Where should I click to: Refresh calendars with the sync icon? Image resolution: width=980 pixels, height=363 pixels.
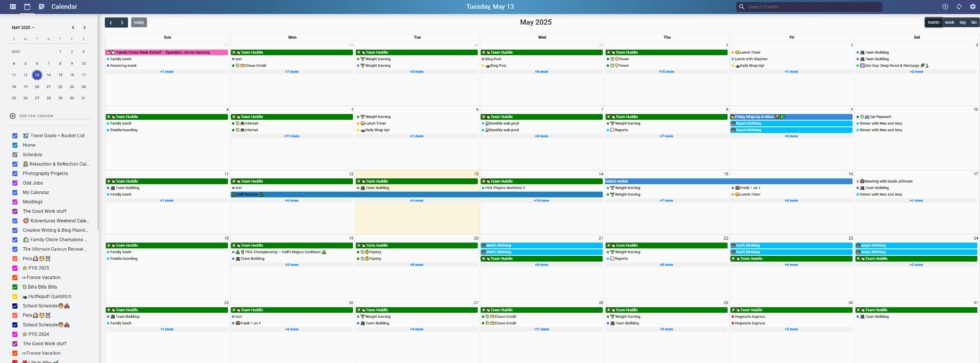[x=959, y=6]
